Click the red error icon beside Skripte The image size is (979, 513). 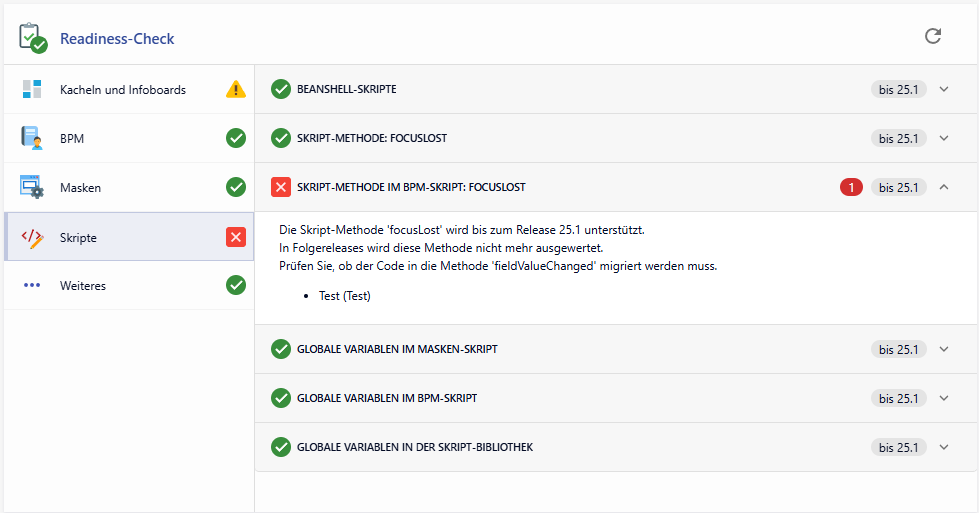click(236, 237)
